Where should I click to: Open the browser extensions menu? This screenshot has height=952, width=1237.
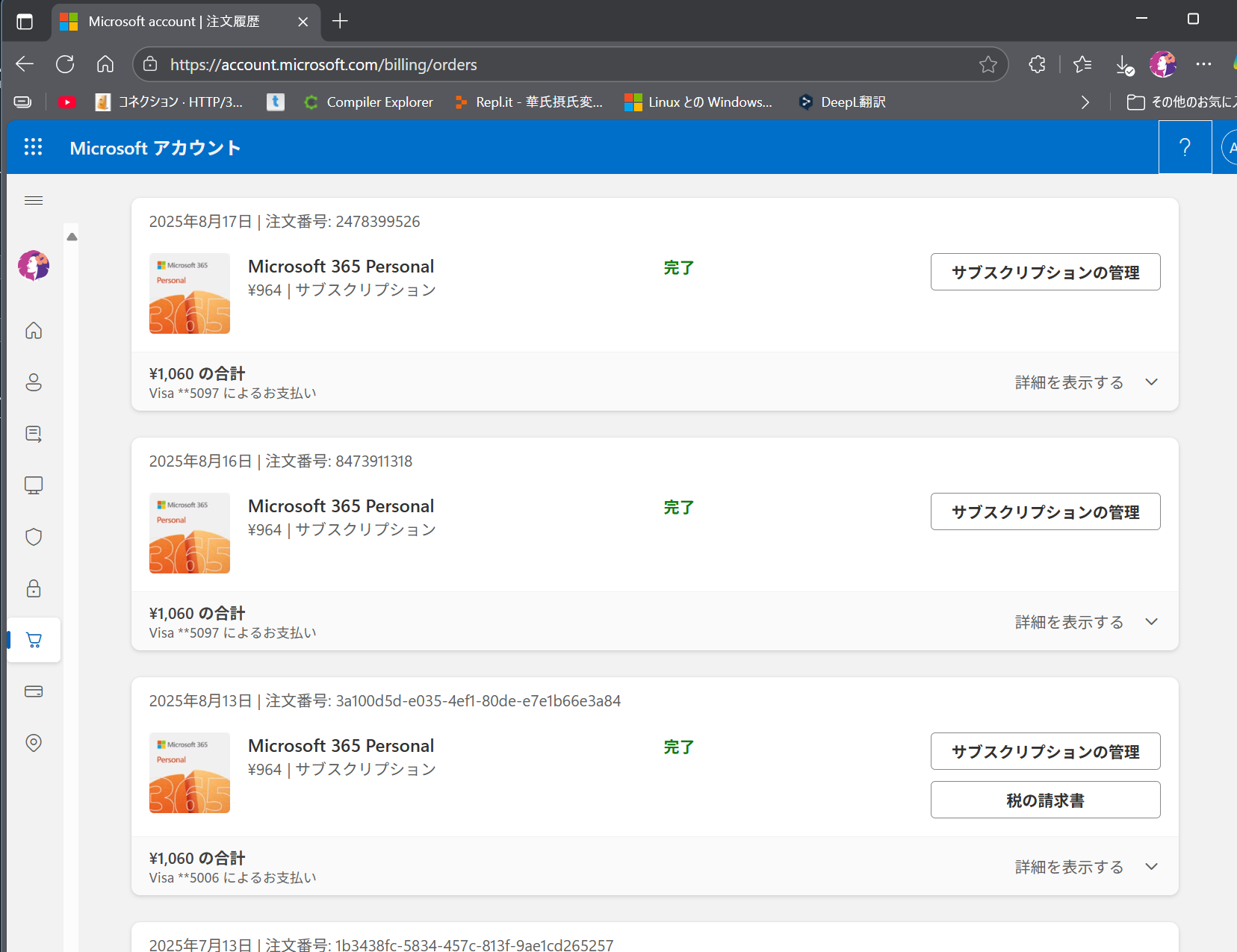click(1037, 64)
